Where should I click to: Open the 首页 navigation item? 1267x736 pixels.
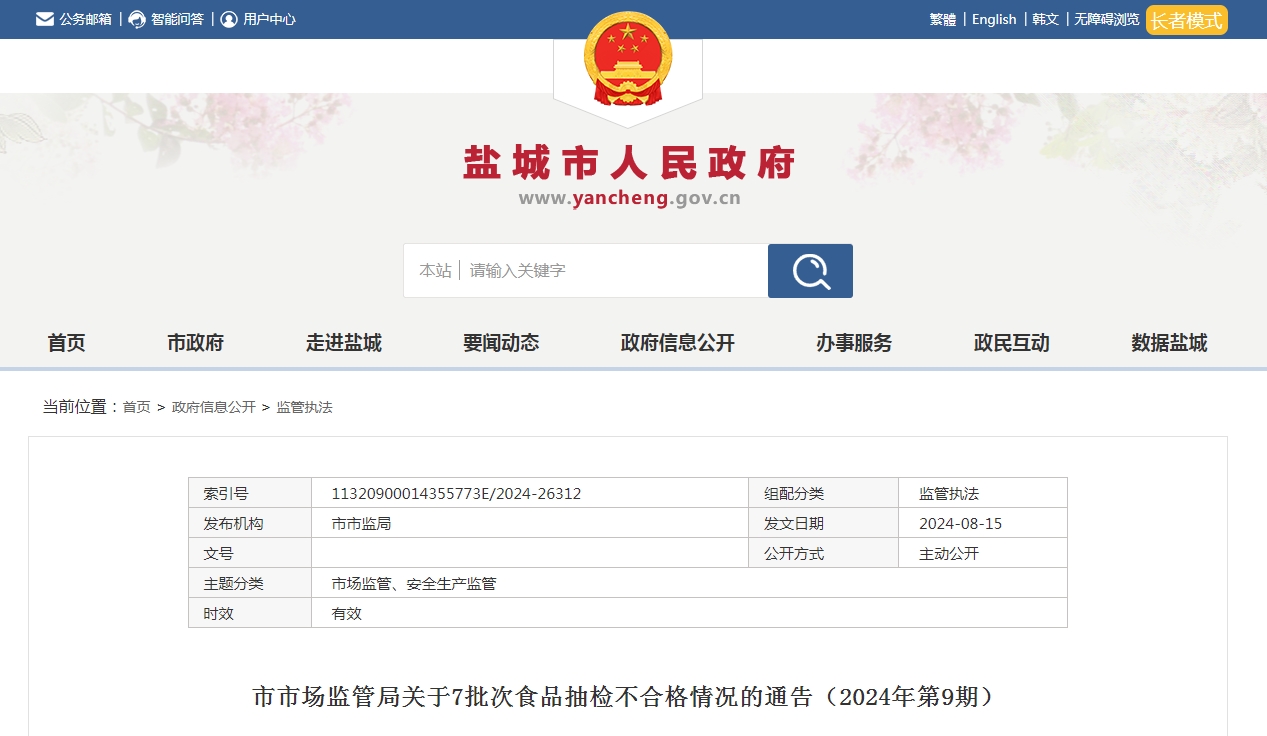[67, 343]
